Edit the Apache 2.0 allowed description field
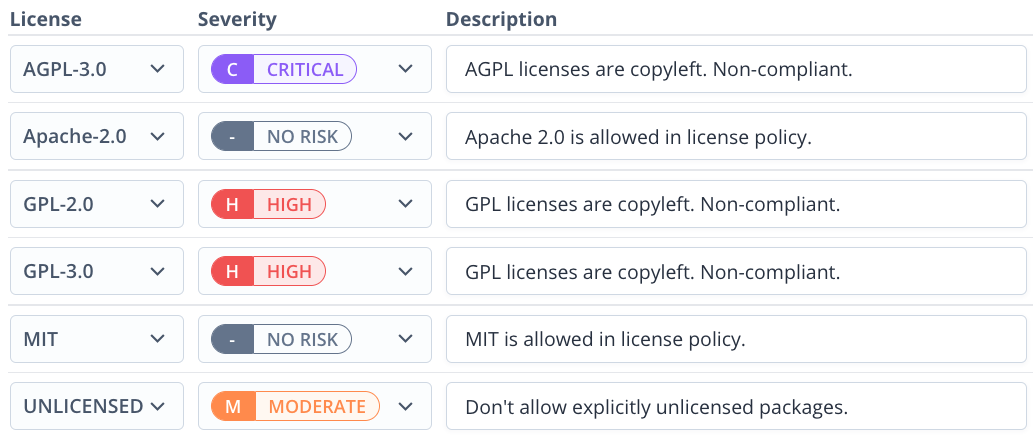This screenshot has height=437, width=1033. 737,136
